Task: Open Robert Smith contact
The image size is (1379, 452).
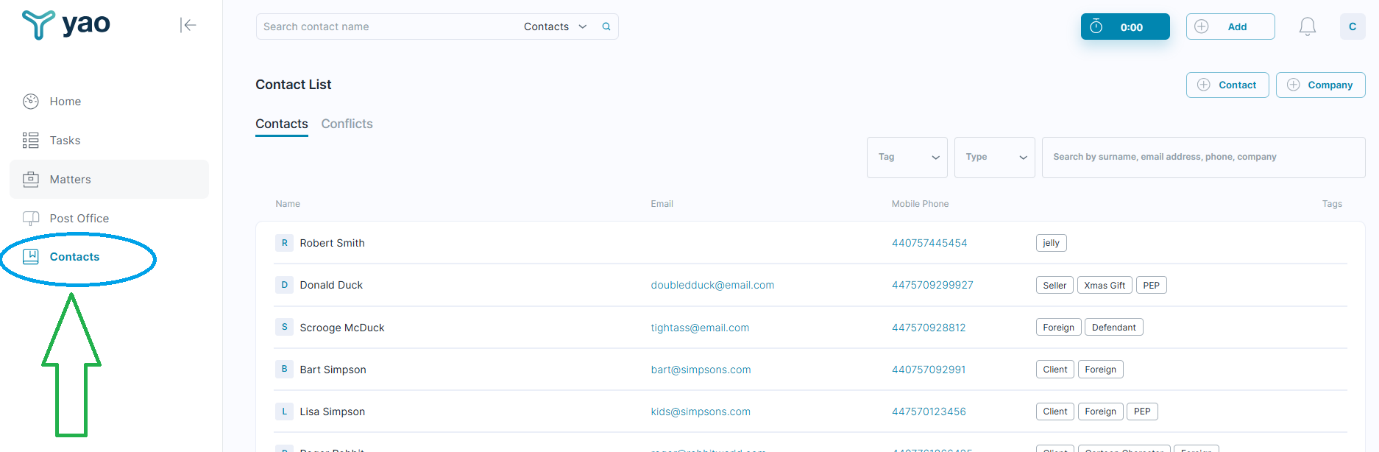Action: coord(332,243)
